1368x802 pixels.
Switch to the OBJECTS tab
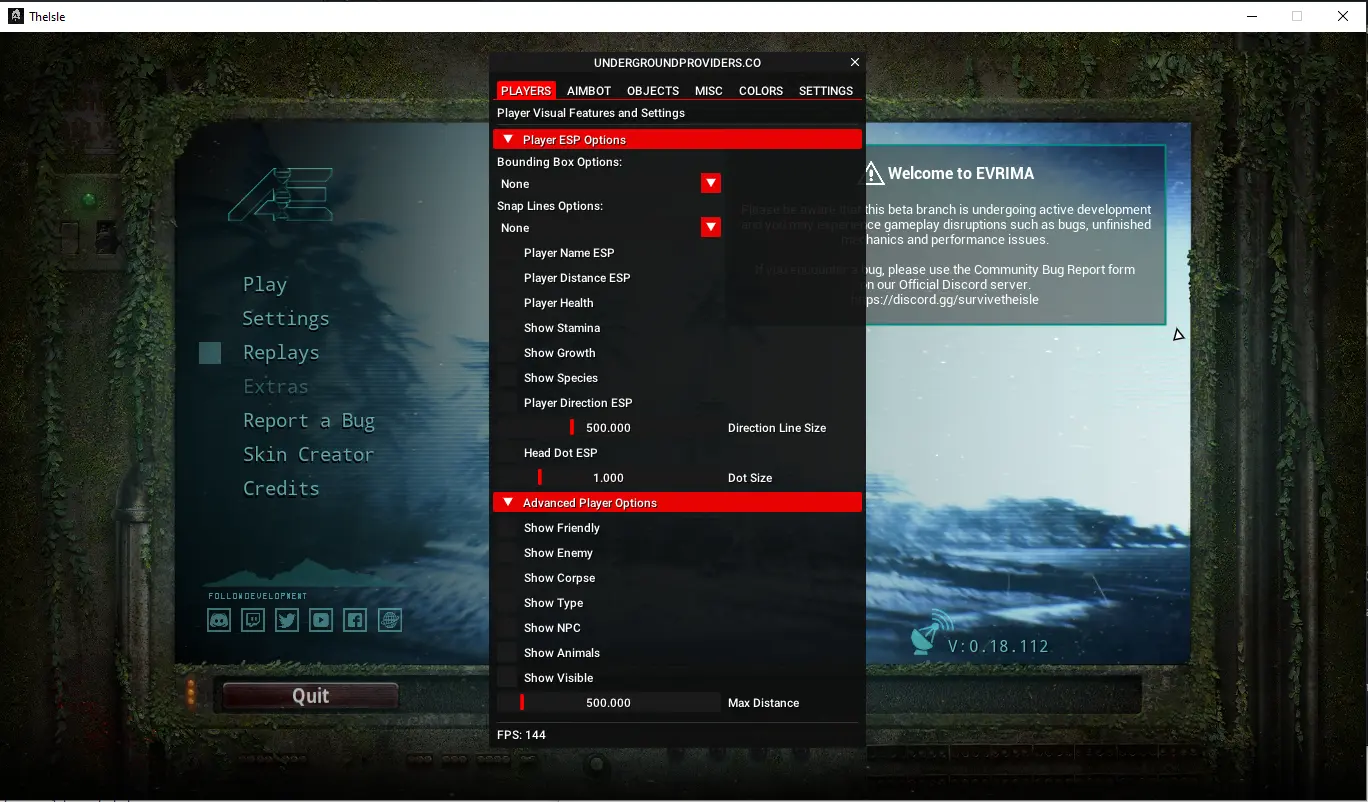[653, 90]
